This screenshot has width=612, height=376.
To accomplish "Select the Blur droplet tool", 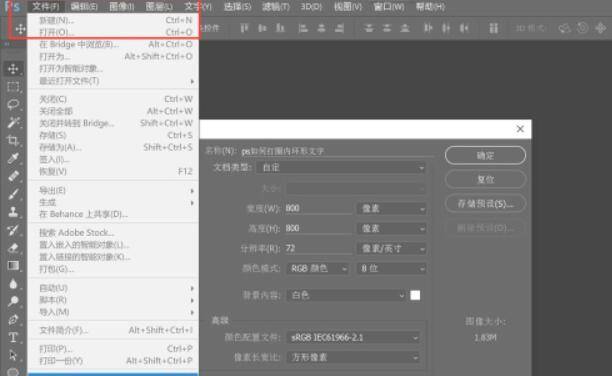I will click(x=13, y=284).
